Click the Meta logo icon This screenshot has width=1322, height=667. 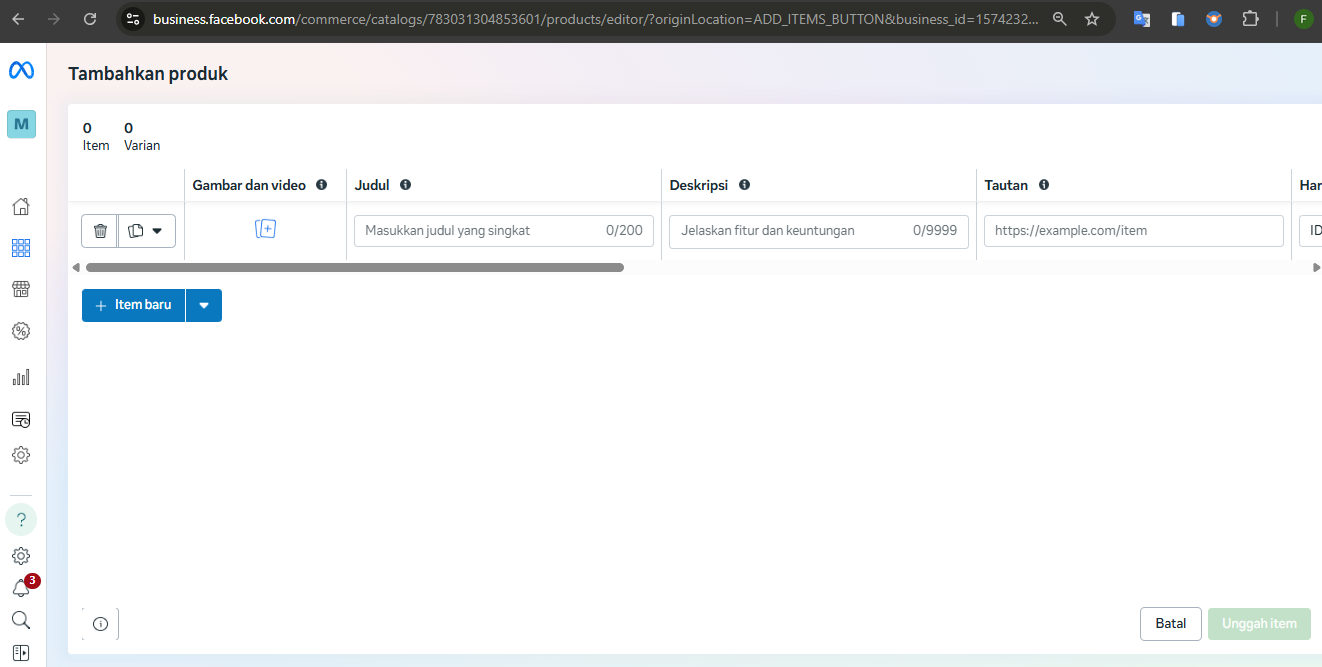point(21,70)
